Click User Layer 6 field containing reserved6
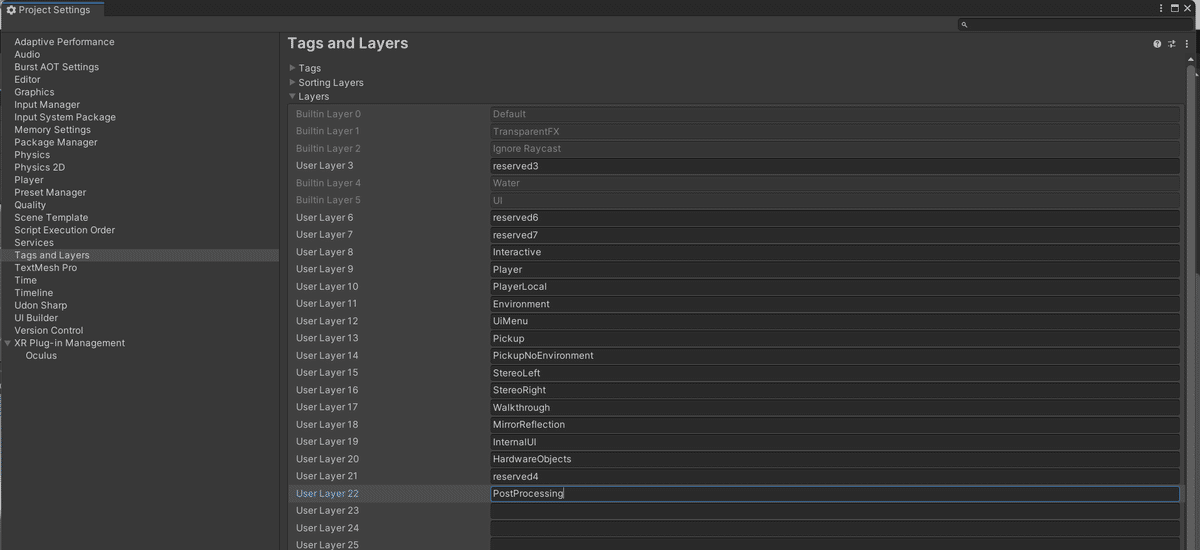The width and height of the screenshot is (1200, 550). pos(835,218)
